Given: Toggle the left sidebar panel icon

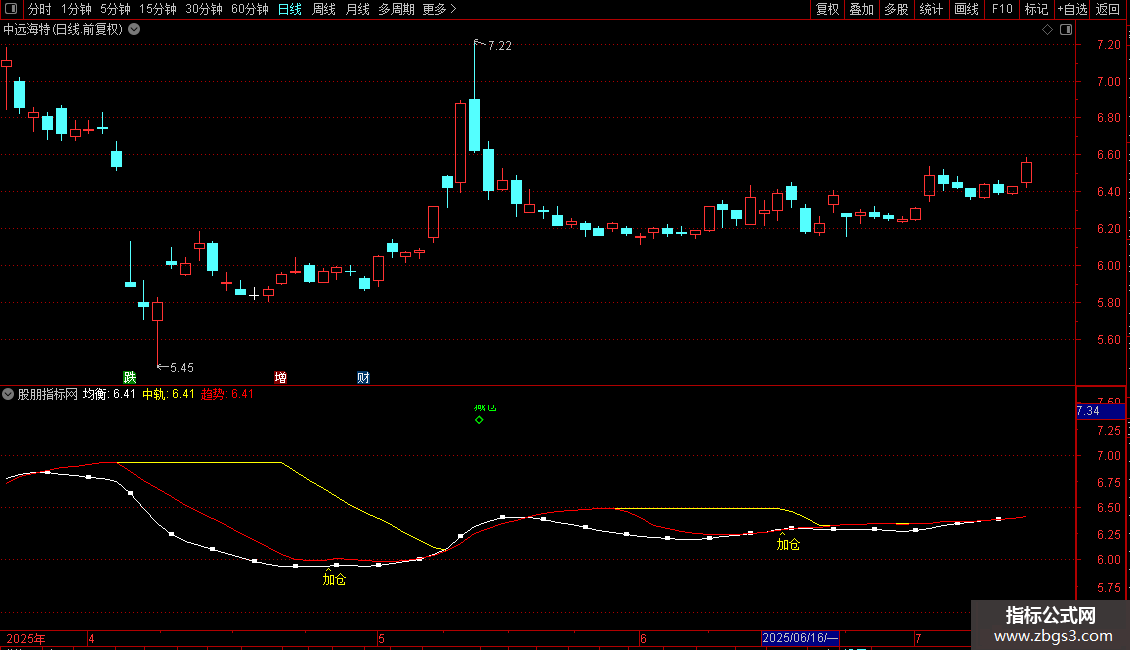Looking at the screenshot, I should 11,9.
